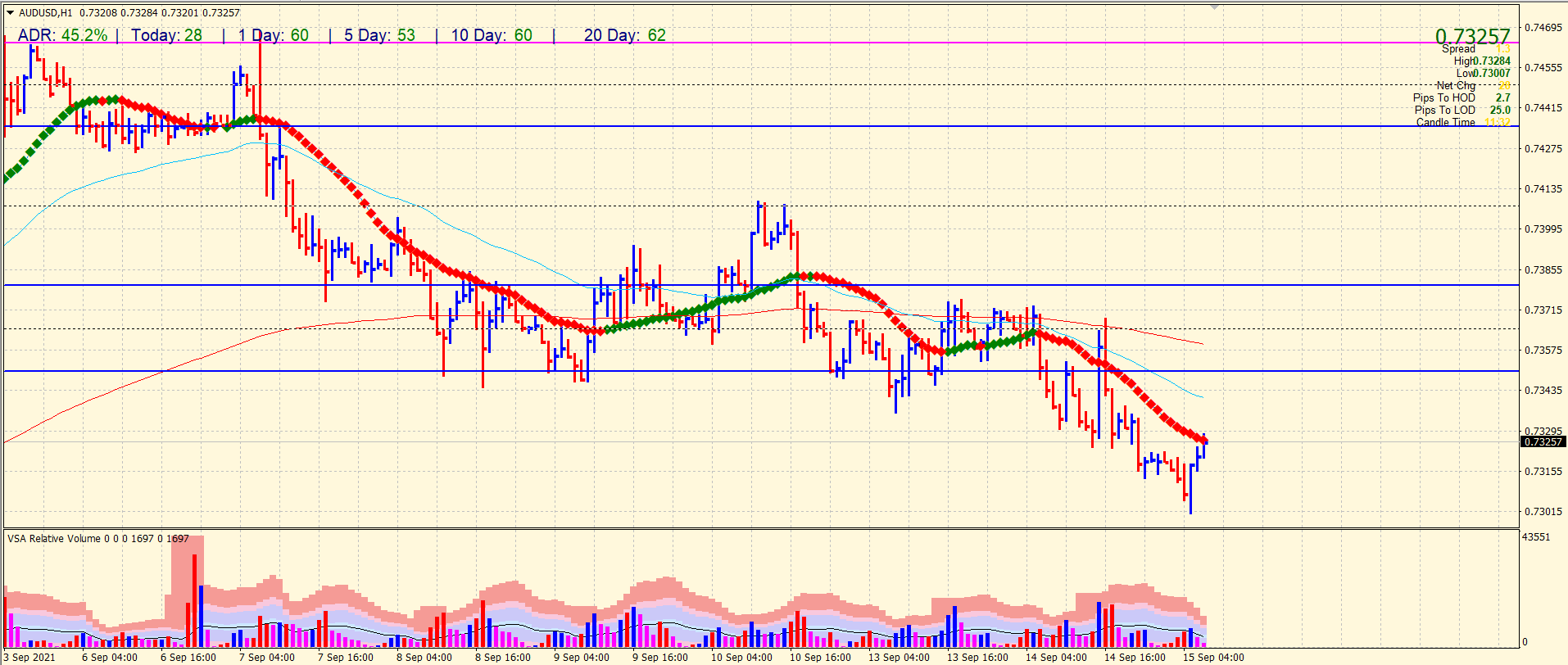Viewport: 1568px width, 665px height.
Task: Click the ADR 45.2% readout
Action: [x=62, y=35]
